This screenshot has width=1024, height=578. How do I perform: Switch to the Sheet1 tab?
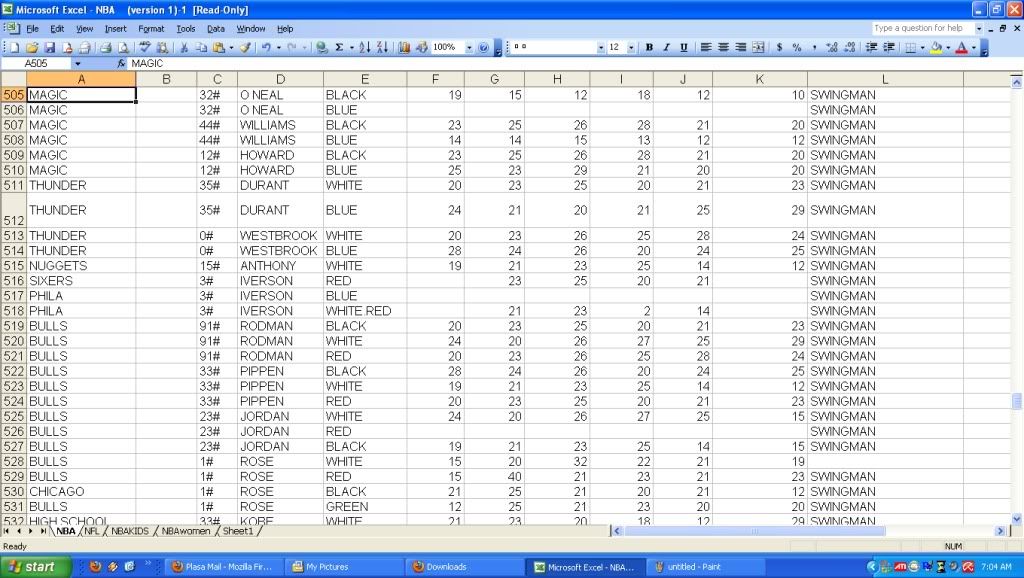point(238,531)
